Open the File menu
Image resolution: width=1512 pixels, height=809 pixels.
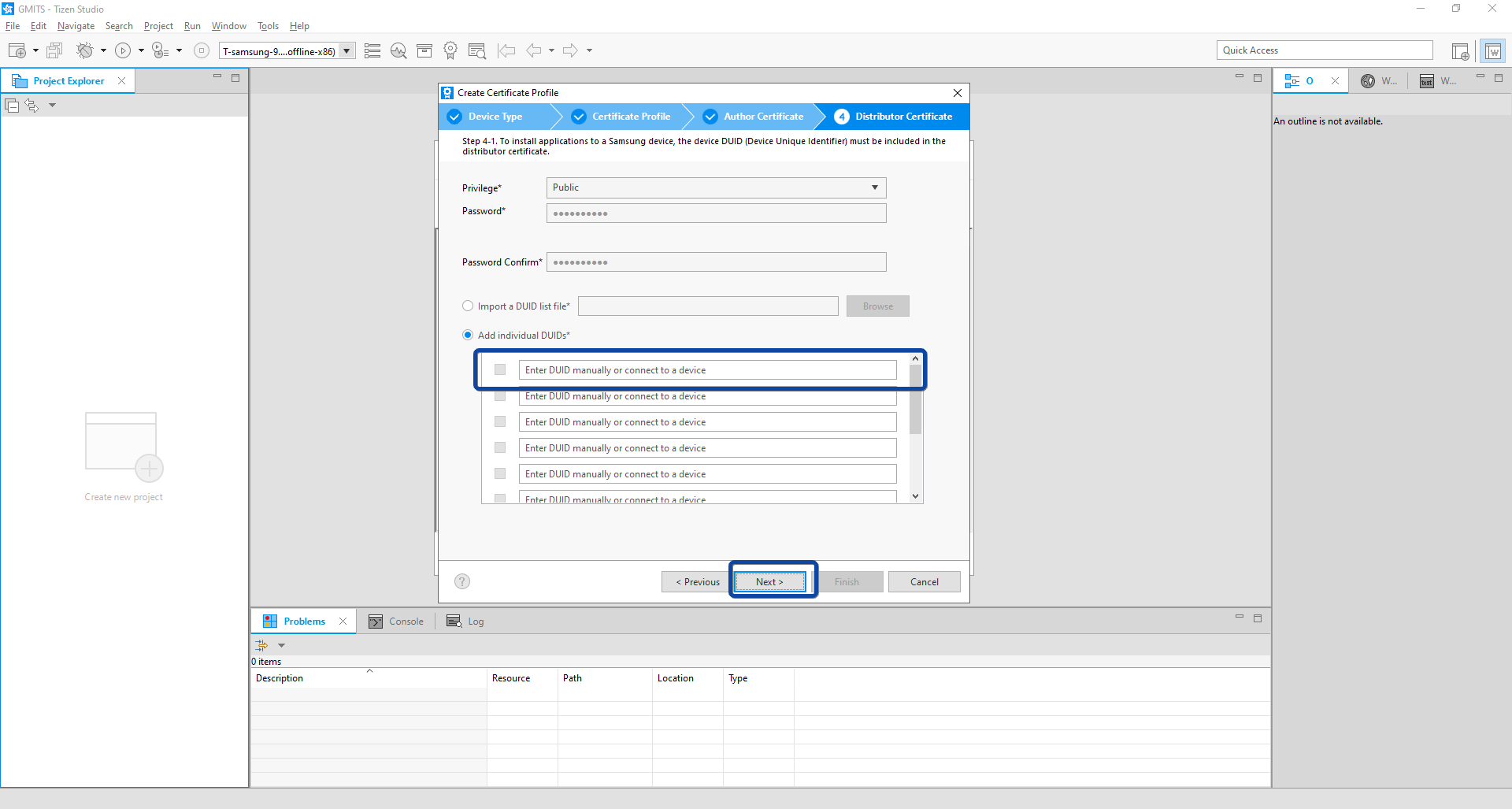[13, 26]
